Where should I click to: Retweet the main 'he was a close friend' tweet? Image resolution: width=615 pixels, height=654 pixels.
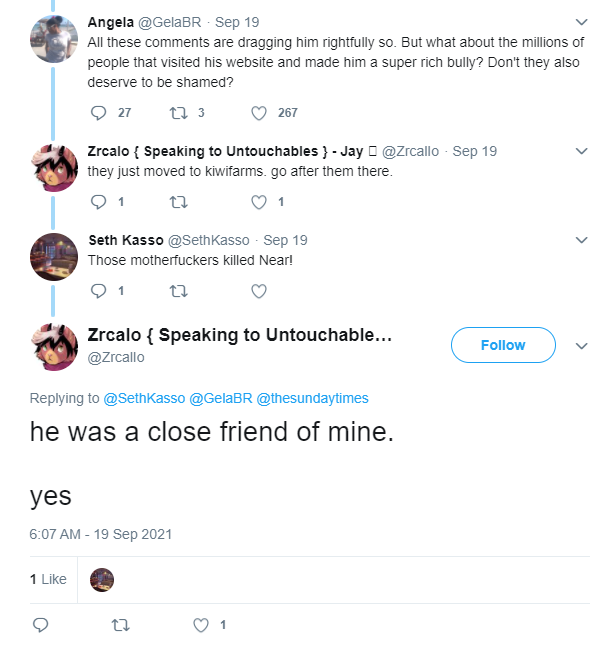121,625
